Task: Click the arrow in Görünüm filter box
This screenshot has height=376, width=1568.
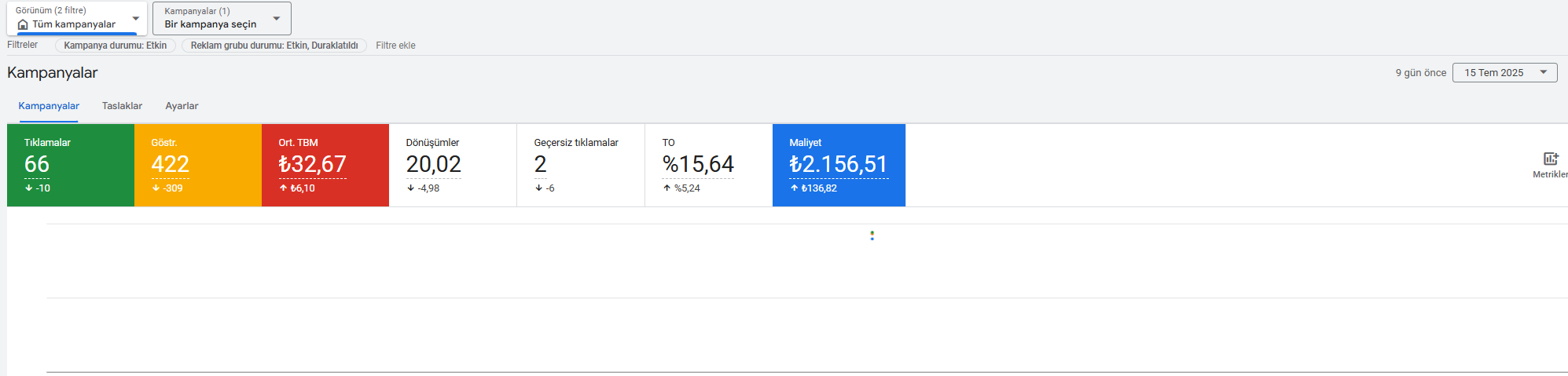Action: coord(135,18)
